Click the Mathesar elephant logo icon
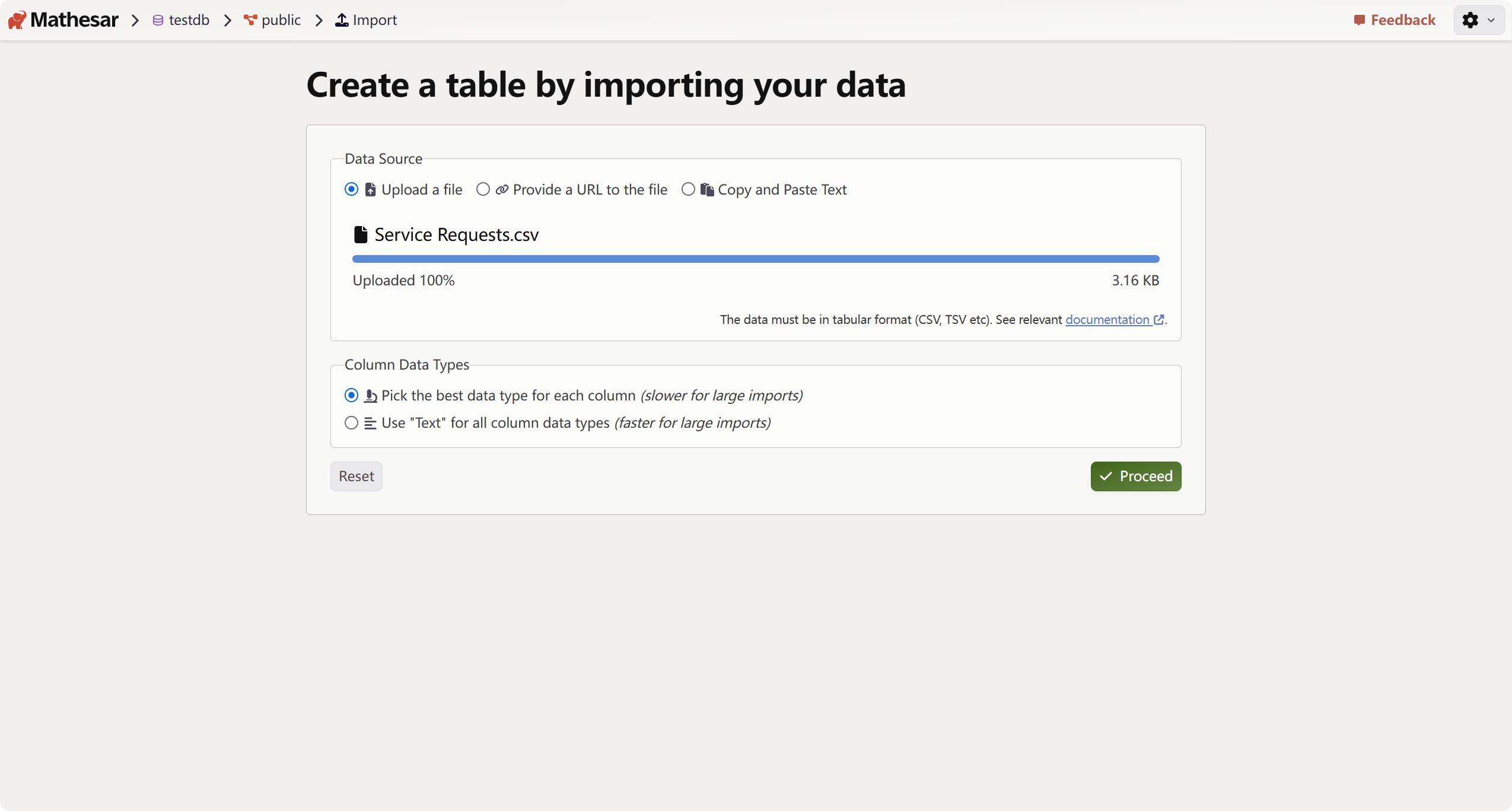1512x811 pixels. pyautogui.click(x=17, y=20)
